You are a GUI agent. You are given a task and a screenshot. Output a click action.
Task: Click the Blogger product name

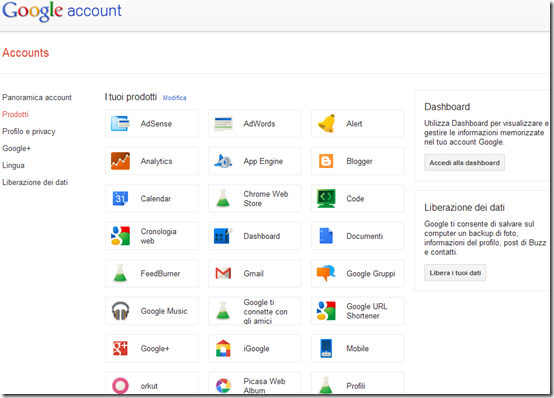[x=359, y=161]
